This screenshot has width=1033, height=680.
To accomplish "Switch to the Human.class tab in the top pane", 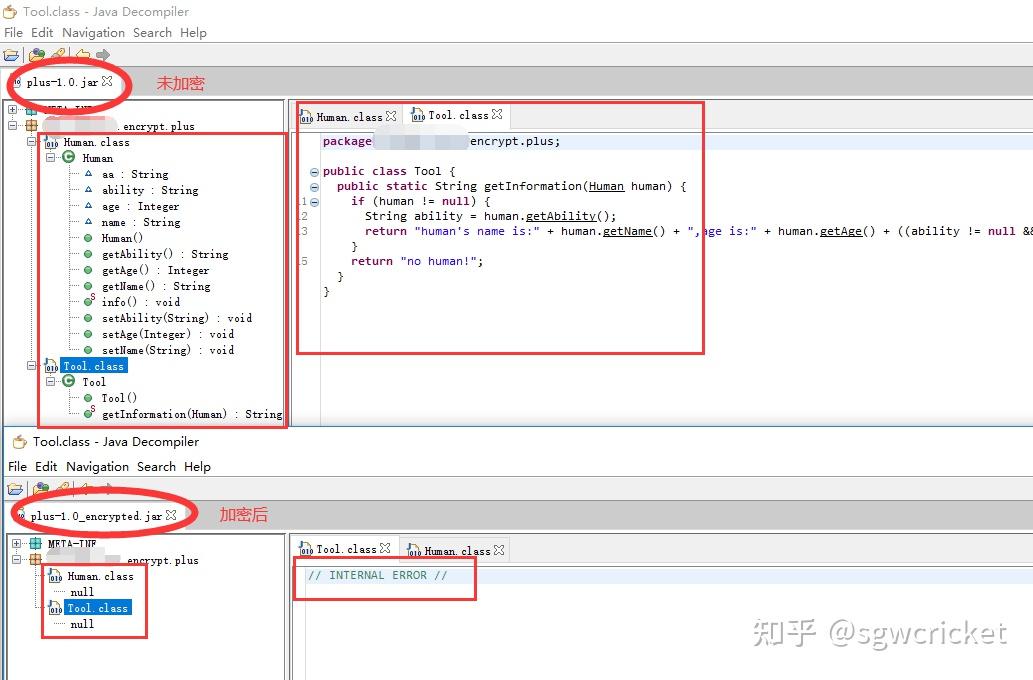I will coord(347,115).
